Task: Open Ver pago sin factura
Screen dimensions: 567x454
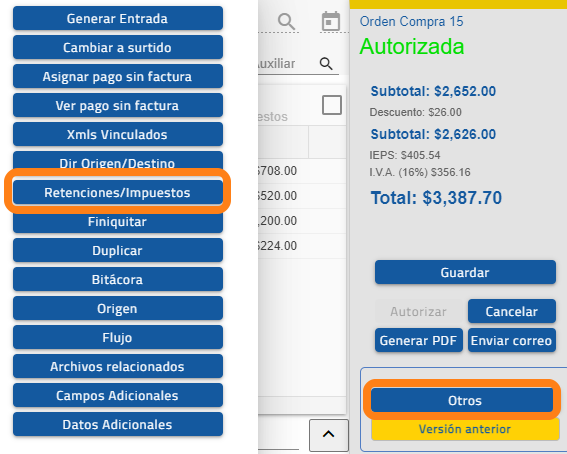Action: [118, 105]
